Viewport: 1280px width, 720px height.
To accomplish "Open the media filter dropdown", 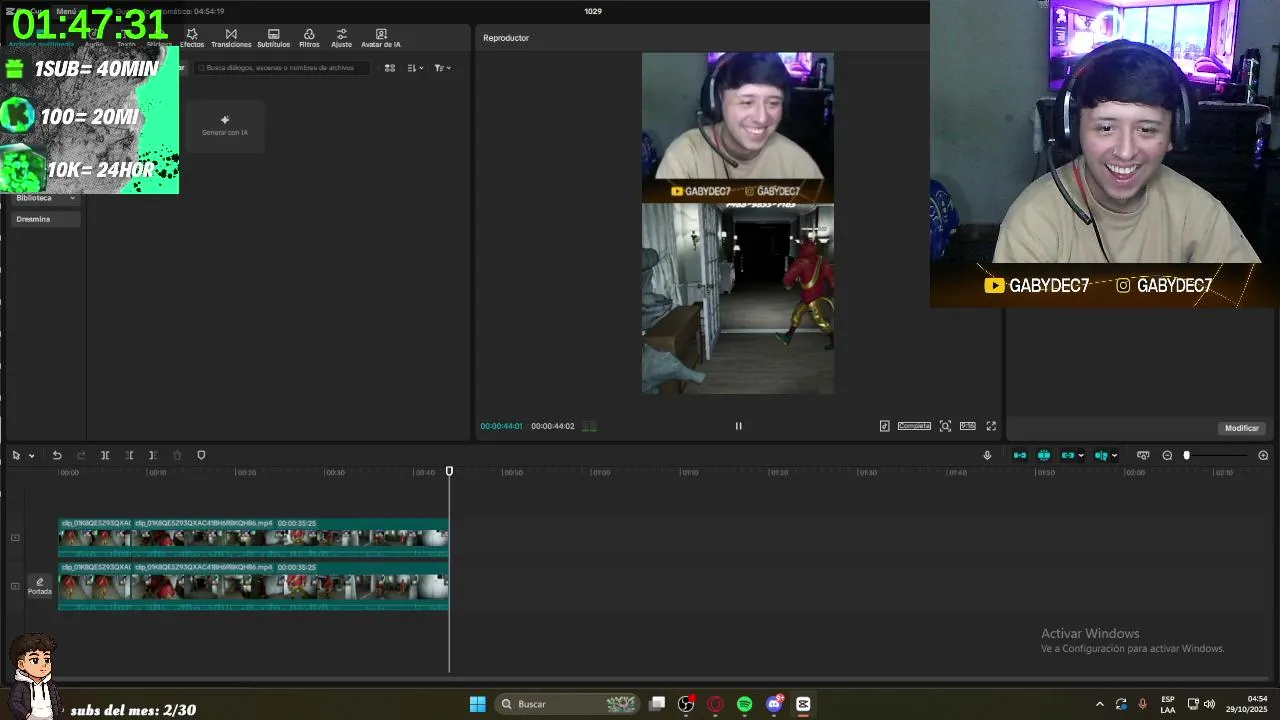I will point(442,68).
